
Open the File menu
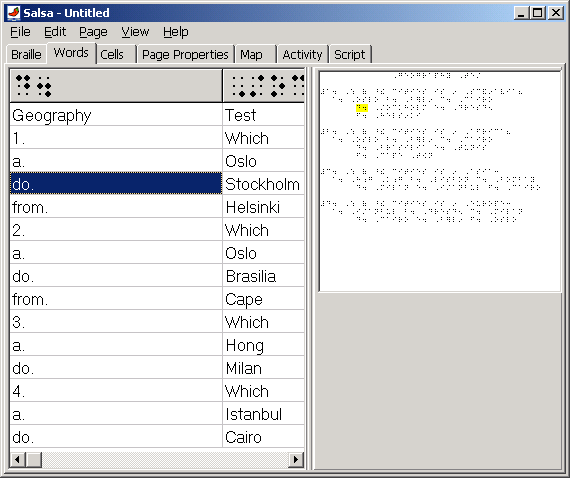coord(20,32)
